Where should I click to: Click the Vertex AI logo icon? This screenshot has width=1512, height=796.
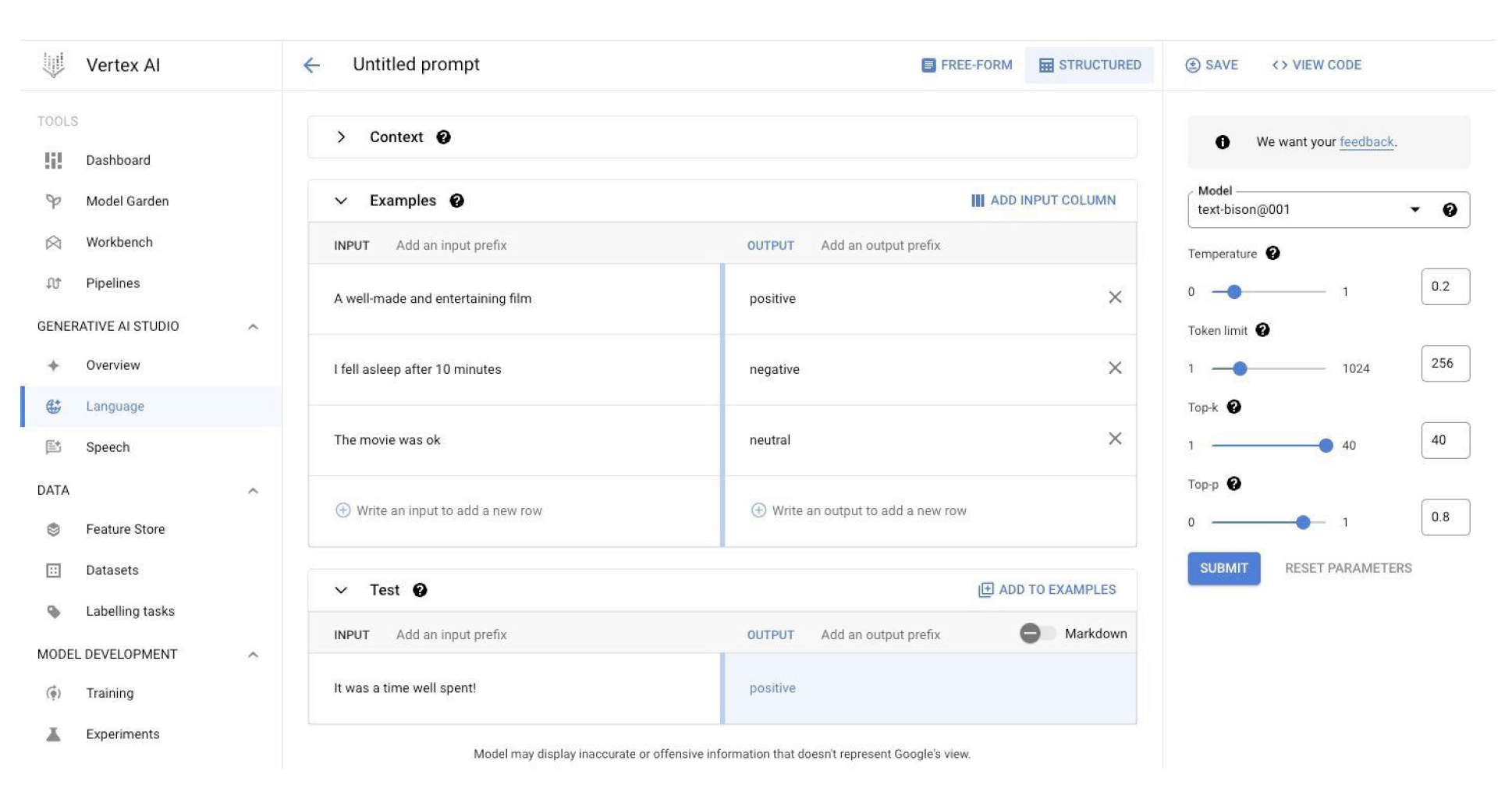(54, 65)
